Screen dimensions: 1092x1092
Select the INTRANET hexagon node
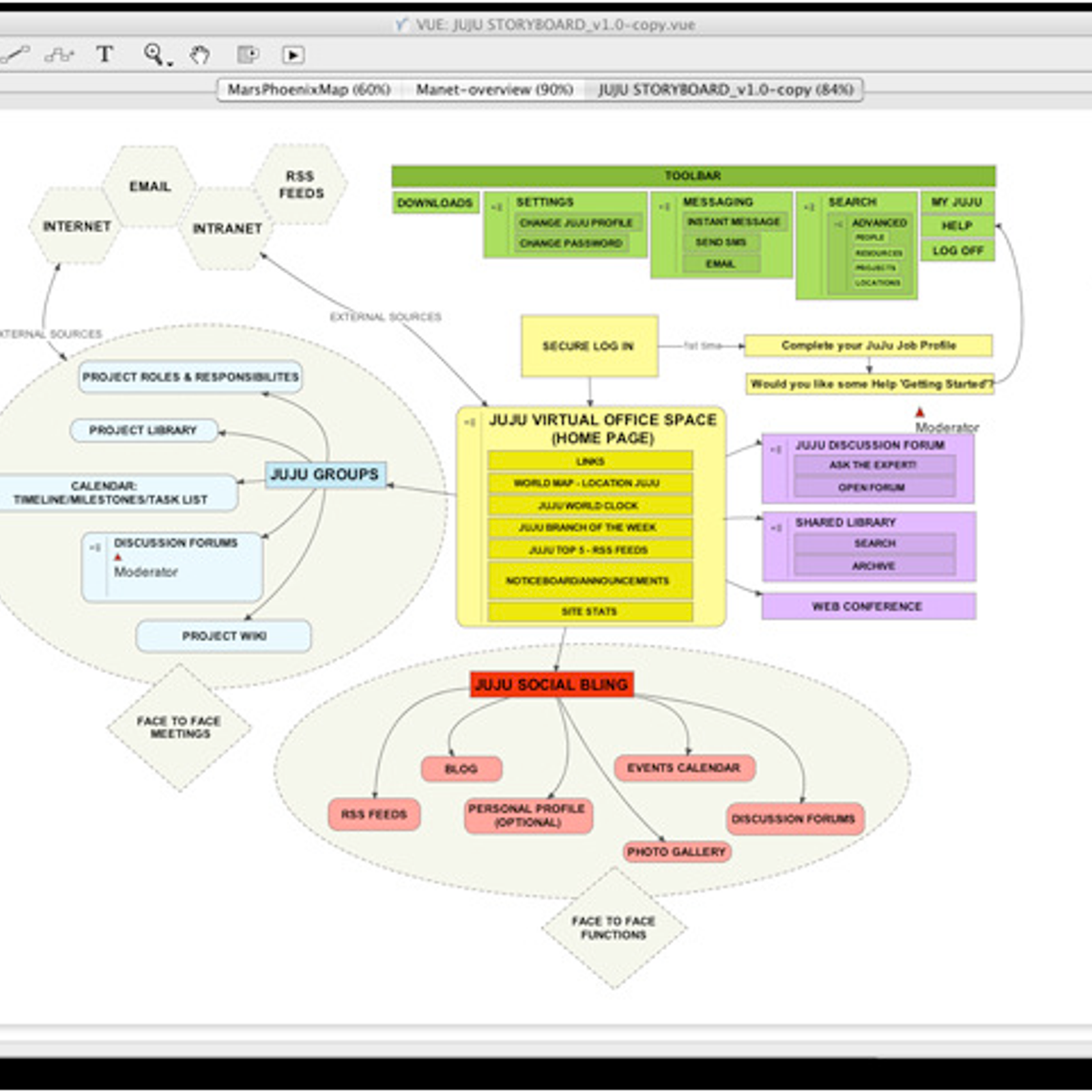[x=227, y=229]
